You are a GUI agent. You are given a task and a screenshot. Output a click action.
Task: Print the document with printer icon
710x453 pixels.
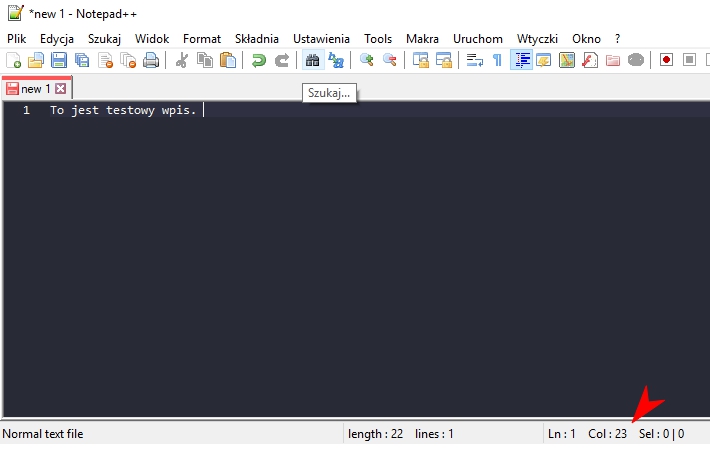(x=151, y=60)
